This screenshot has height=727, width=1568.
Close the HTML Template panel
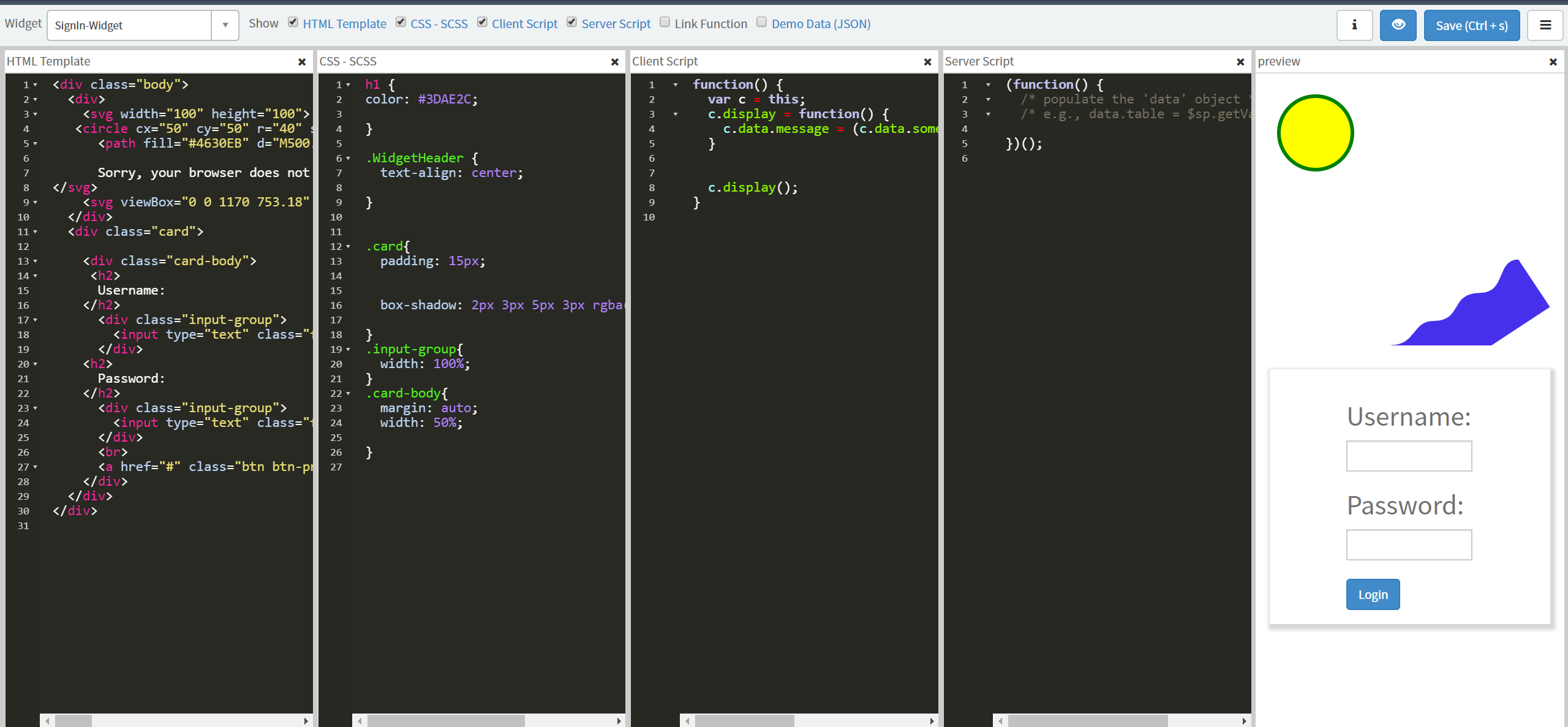click(302, 62)
